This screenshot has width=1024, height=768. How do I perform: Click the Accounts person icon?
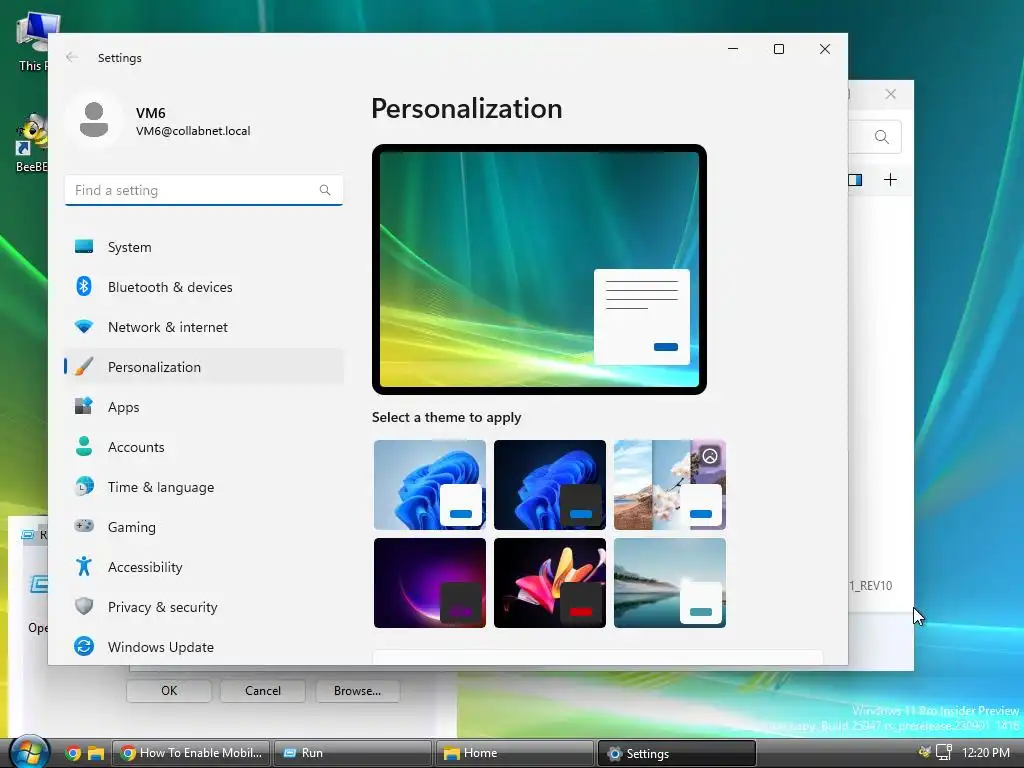[84, 447]
